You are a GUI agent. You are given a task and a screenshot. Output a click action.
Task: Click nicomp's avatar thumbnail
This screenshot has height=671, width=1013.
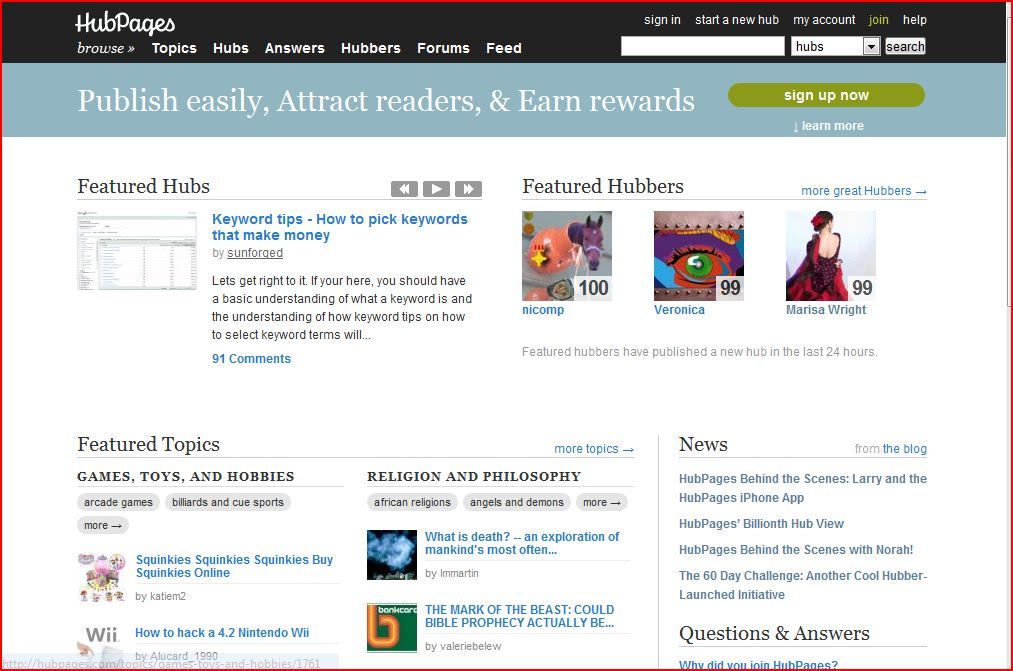click(x=567, y=256)
